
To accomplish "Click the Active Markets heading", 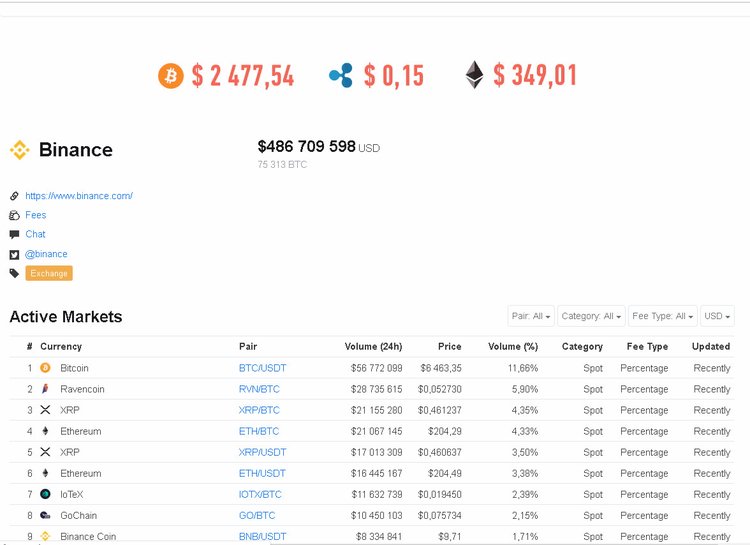I will point(66,316).
